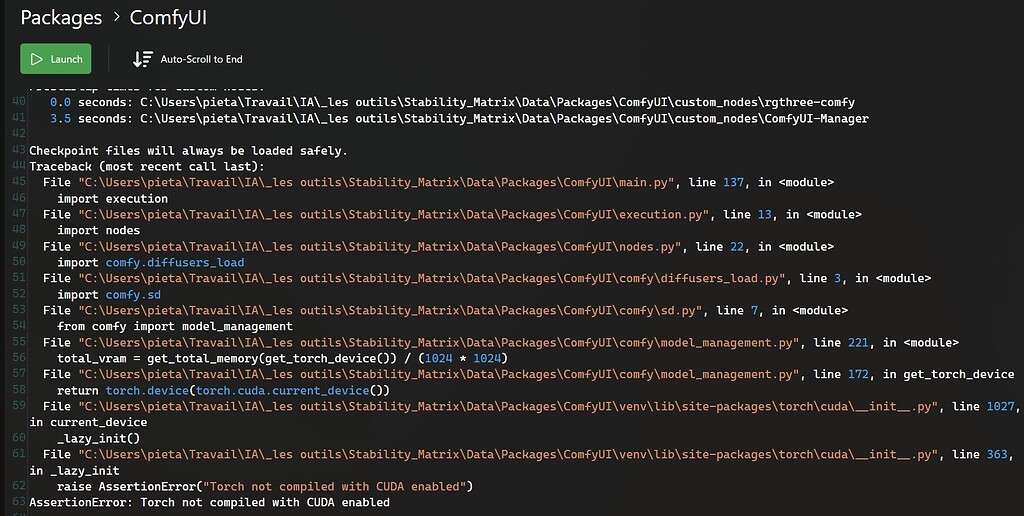Click the green Launch button
Viewport: 1024px width, 516px height.
click(x=56, y=59)
